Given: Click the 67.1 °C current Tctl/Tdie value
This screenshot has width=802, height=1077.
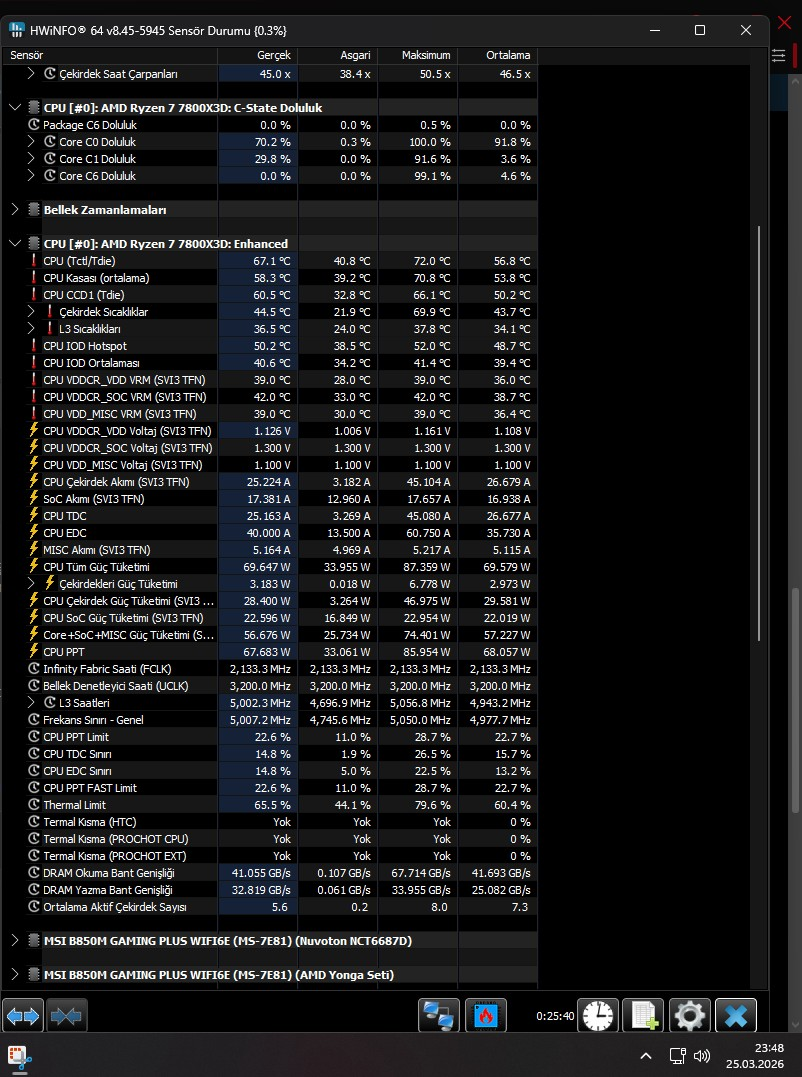Looking at the screenshot, I should pos(272,261).
